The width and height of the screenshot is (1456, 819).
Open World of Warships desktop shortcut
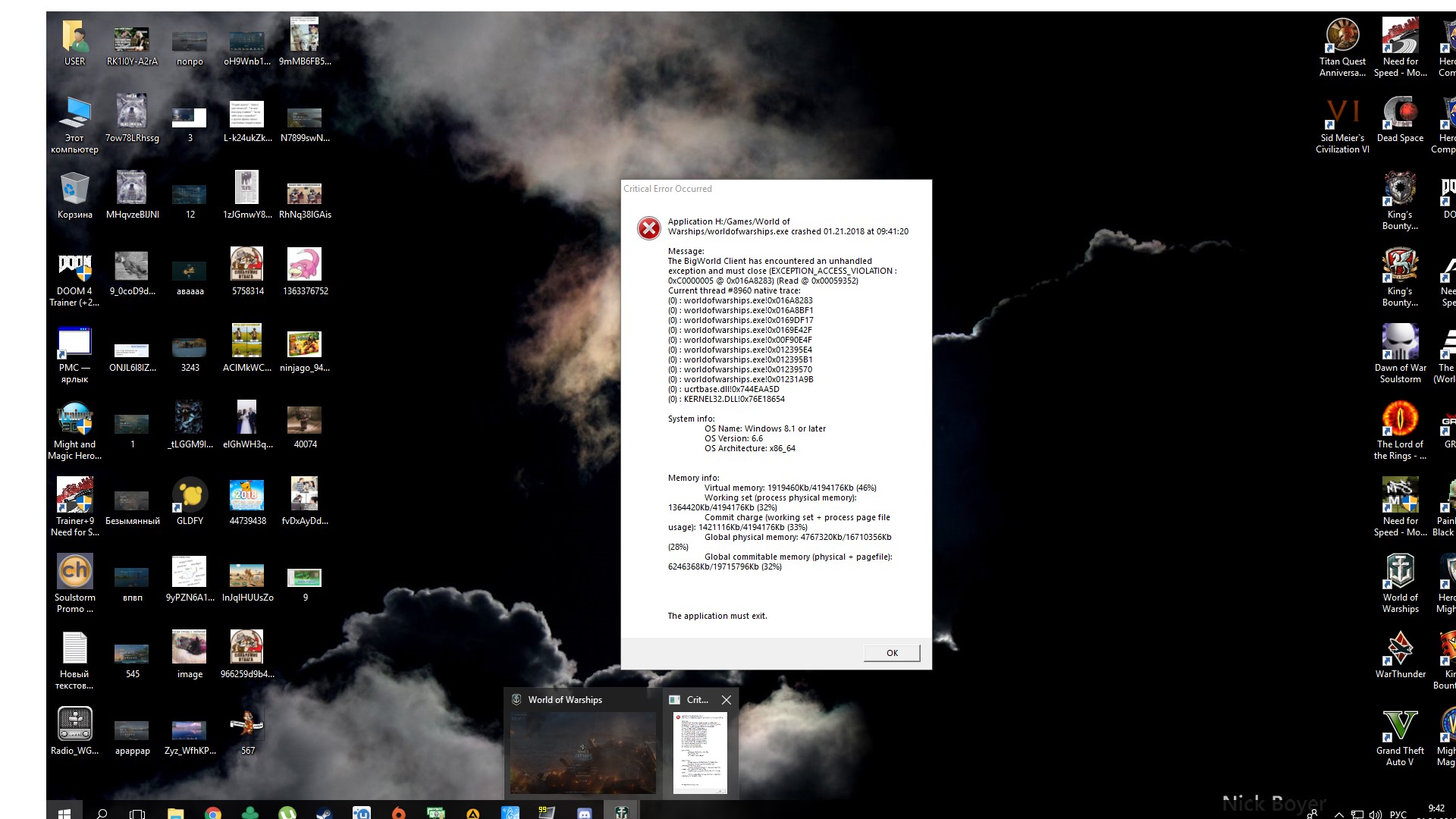click(x=1400, y=583)
